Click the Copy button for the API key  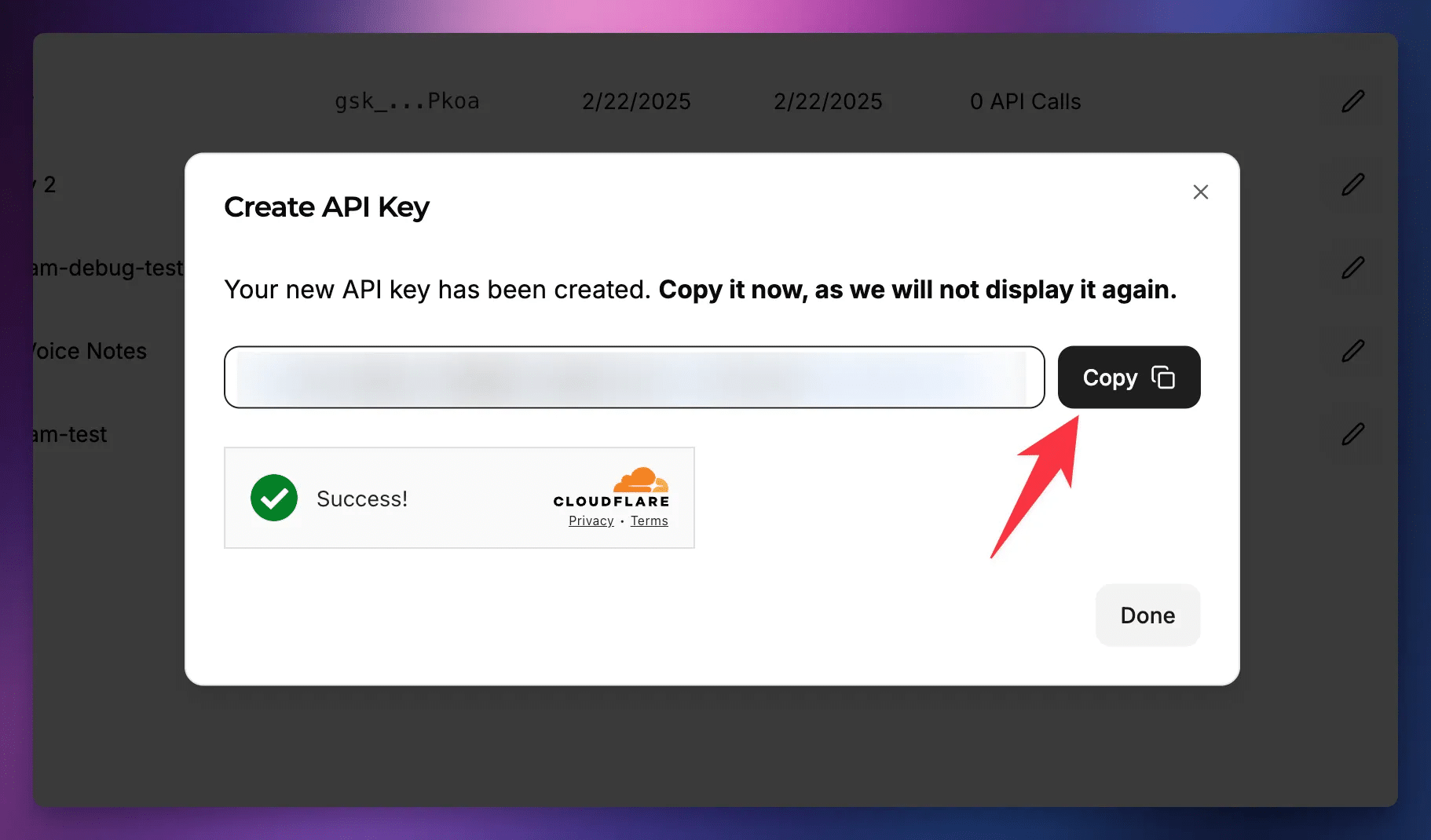1128,378
